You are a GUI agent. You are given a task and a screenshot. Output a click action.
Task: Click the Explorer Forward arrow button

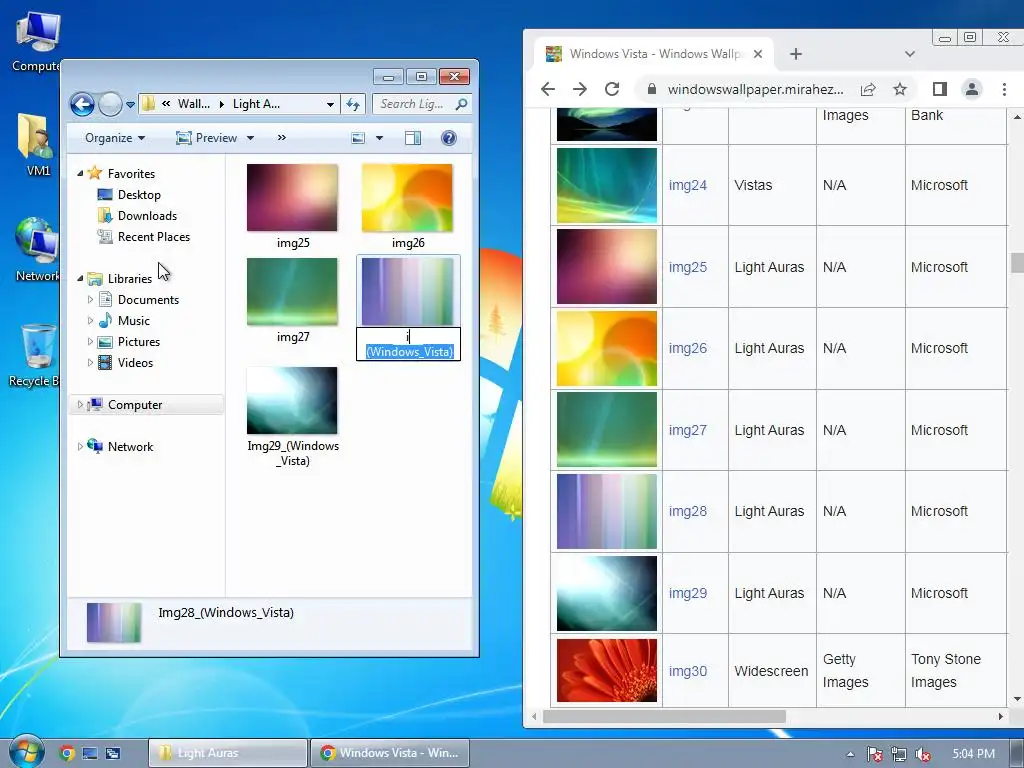[x=110, y=104]
